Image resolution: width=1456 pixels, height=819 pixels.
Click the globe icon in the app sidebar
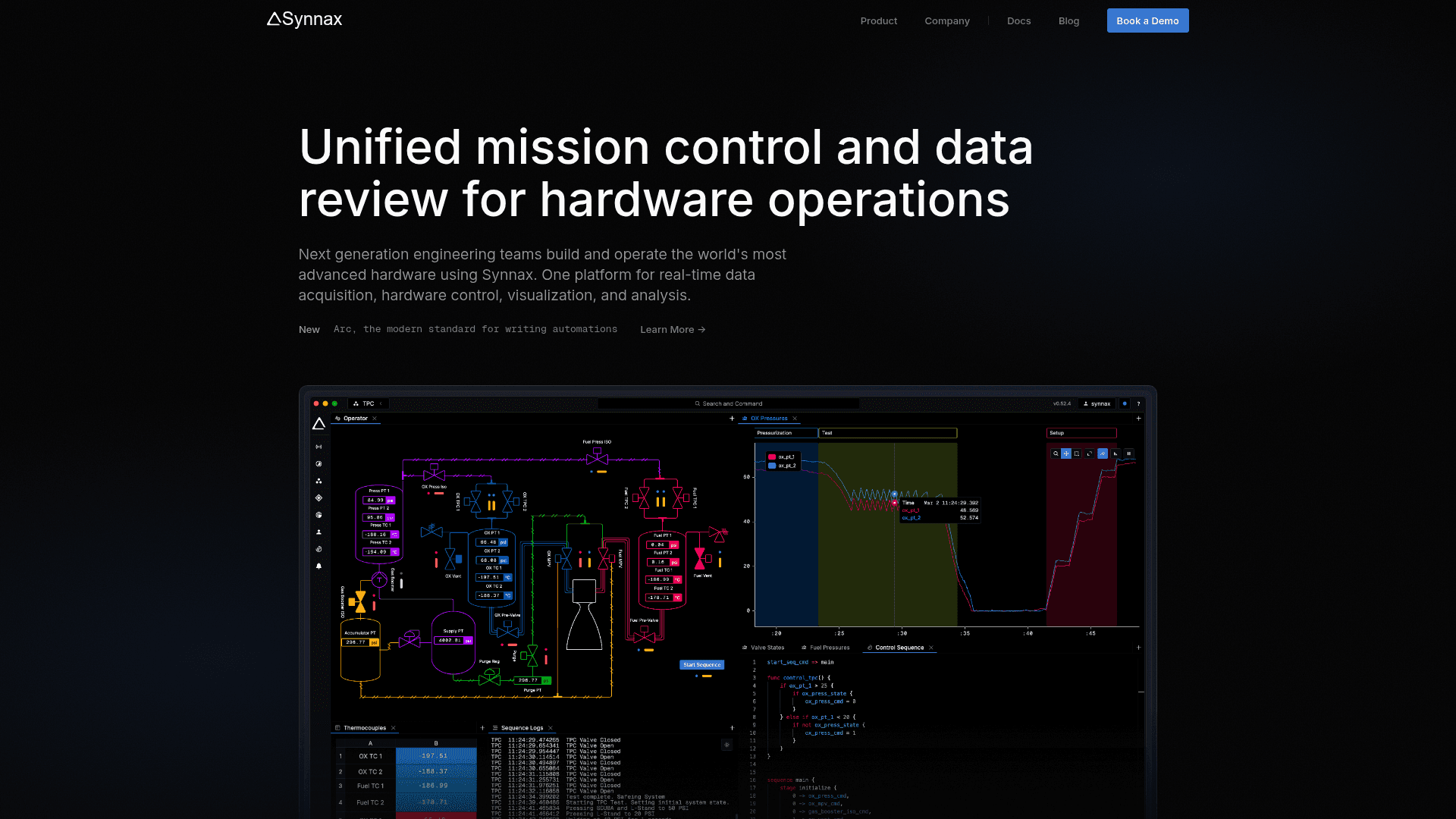pos(318,515)
